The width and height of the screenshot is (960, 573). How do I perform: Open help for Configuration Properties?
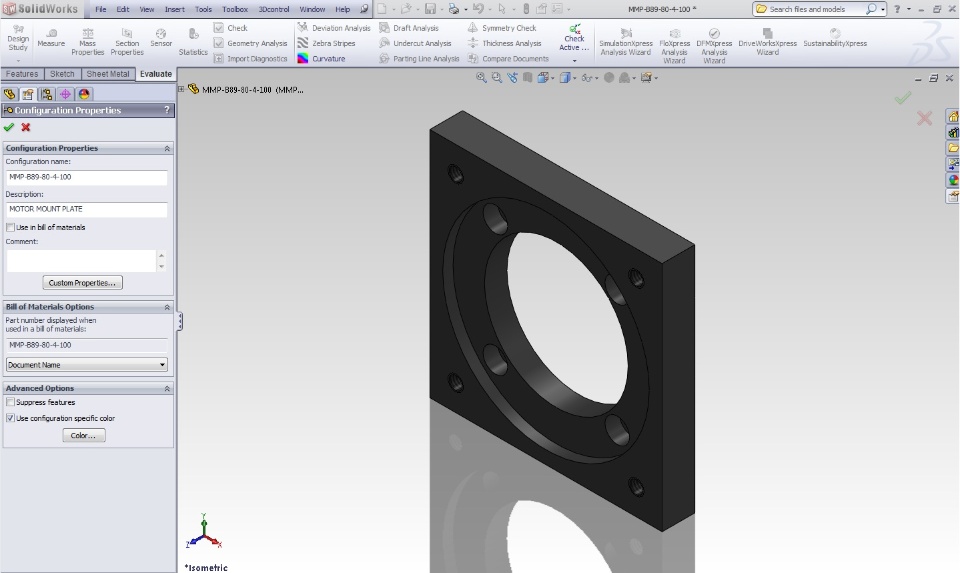tap(167, 110)
